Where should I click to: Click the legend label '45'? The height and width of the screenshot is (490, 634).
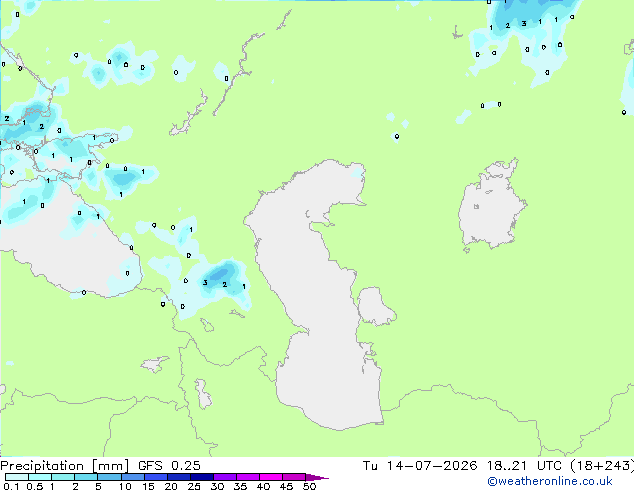(286, 486)
